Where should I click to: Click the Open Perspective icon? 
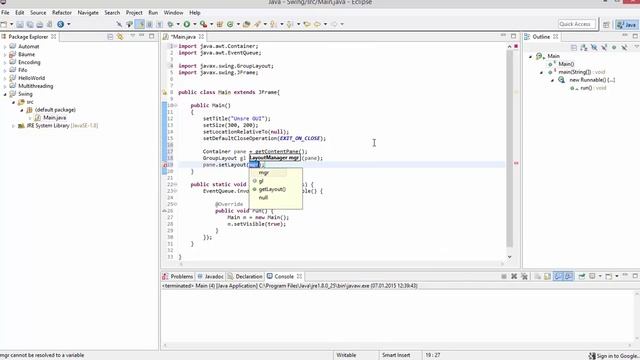point(606,24)
